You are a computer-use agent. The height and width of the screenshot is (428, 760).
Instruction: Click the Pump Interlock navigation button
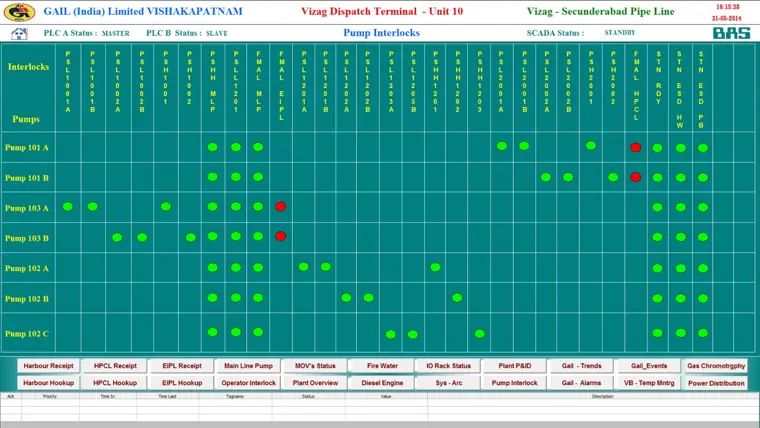pos(515,383)
